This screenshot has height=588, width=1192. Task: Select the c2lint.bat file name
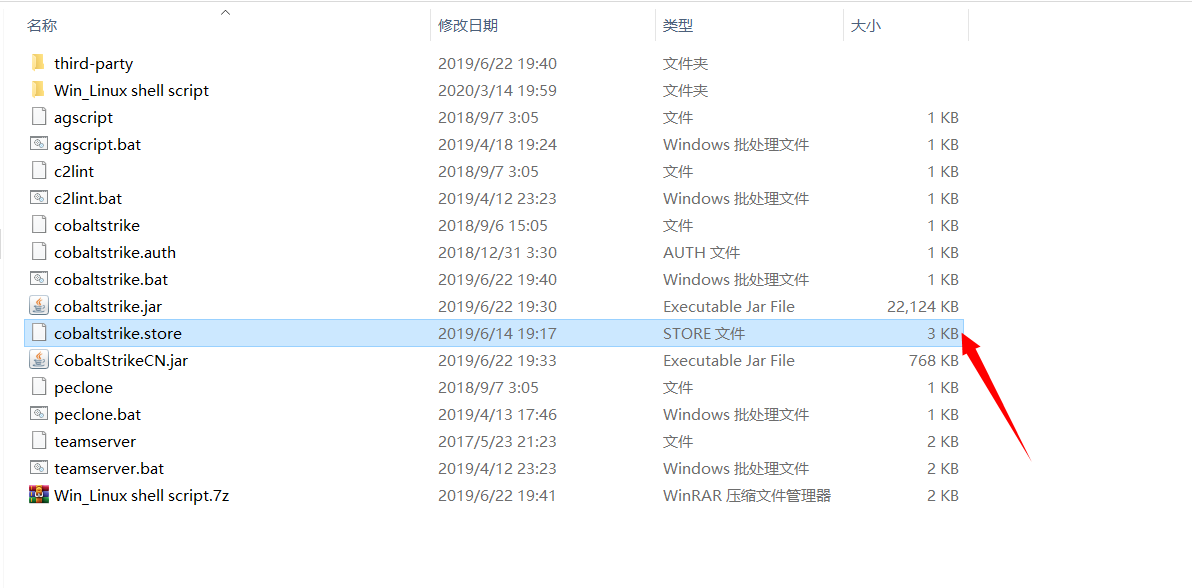(88, 199)
